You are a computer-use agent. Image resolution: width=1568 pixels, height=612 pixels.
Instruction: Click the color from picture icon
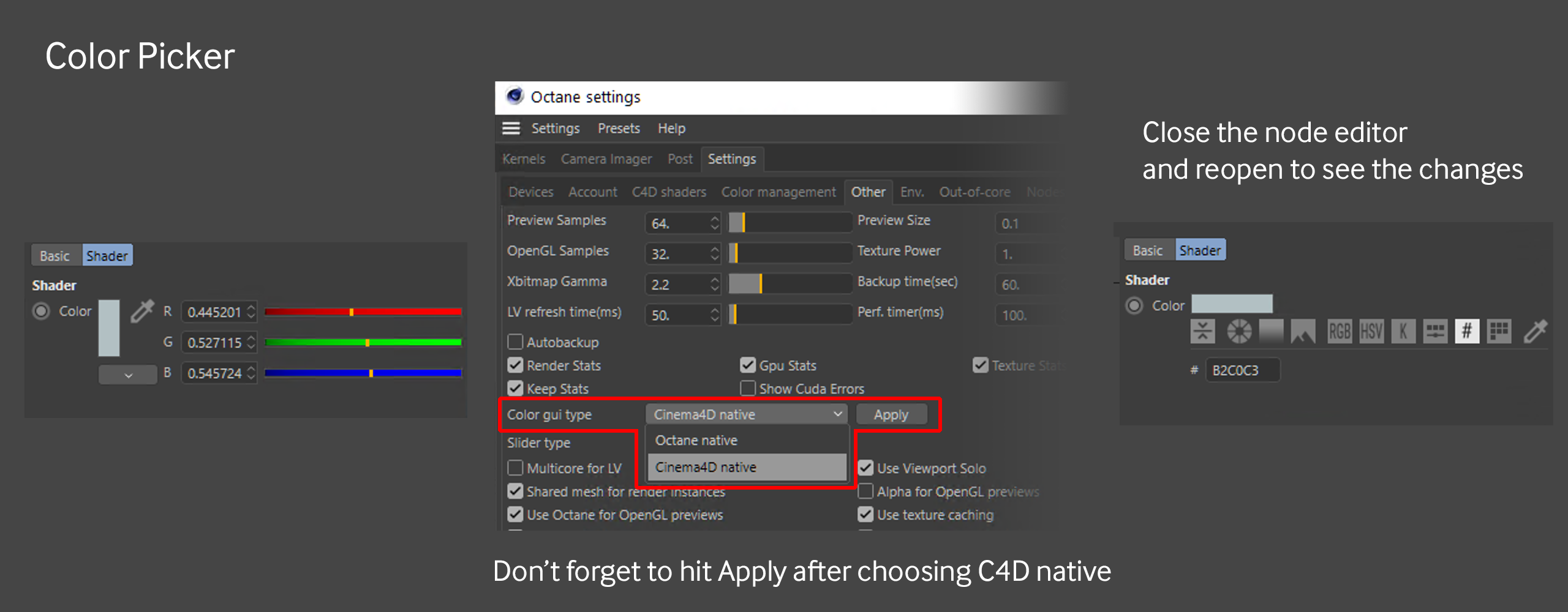[x=1303, y=332]
